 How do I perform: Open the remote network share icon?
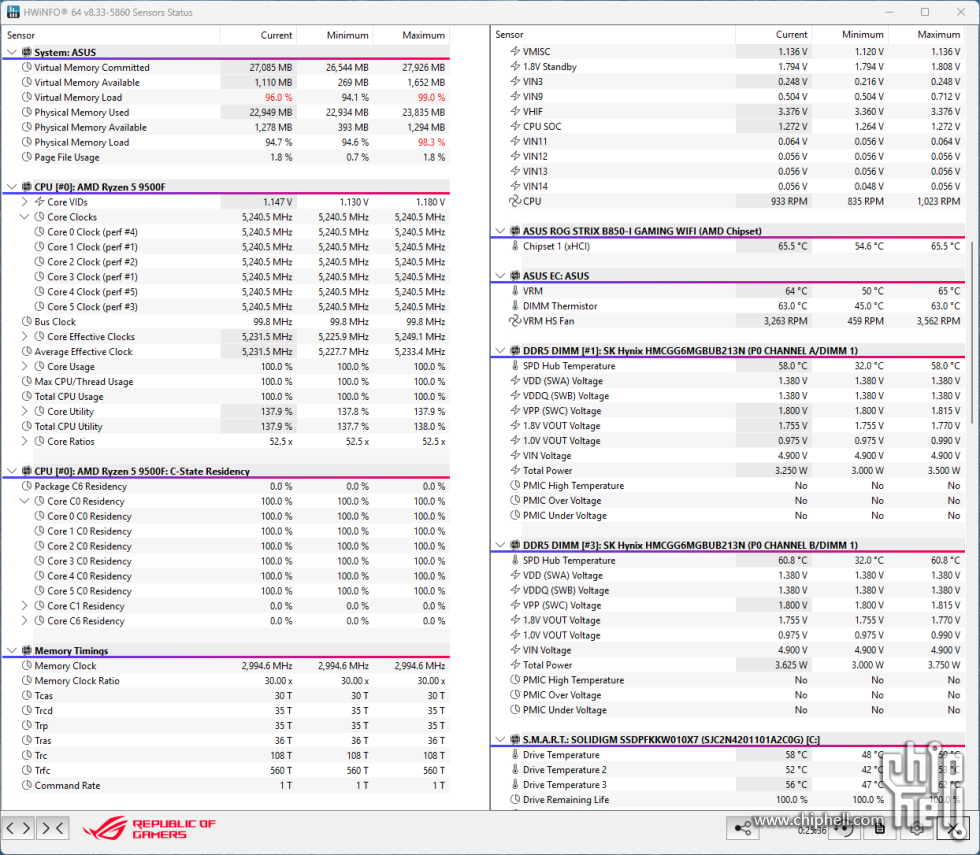click(743, 827)
